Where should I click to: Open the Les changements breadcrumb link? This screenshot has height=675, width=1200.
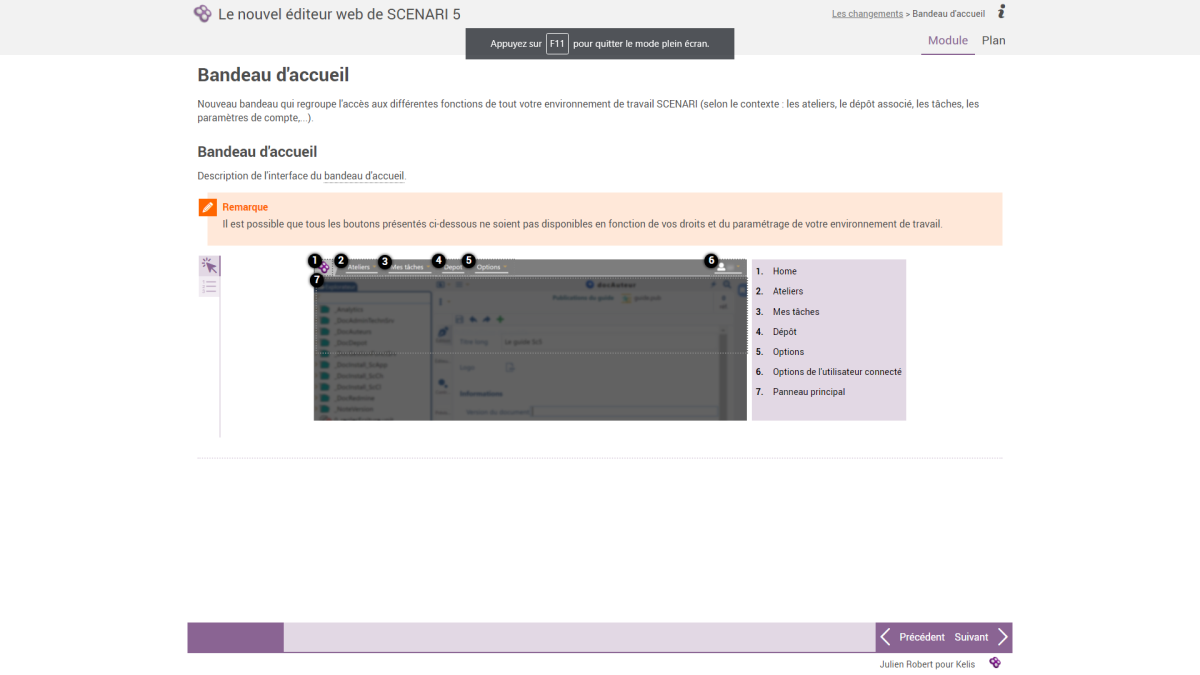[x=867, y=14]
